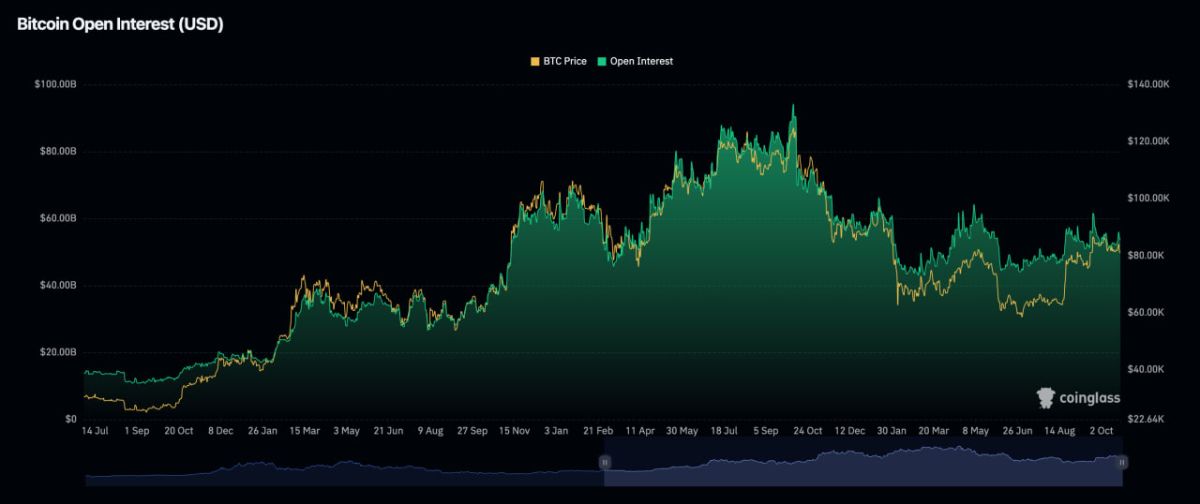Click the 24 Oct date label
Image resolution: width=1200 pixels, height=504 pixels.
[x=807, y=430]
